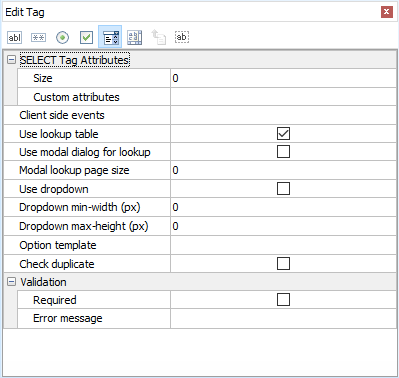Collapse the Validation section
This screenshot has width=399, height=378.
click(11, 282)
